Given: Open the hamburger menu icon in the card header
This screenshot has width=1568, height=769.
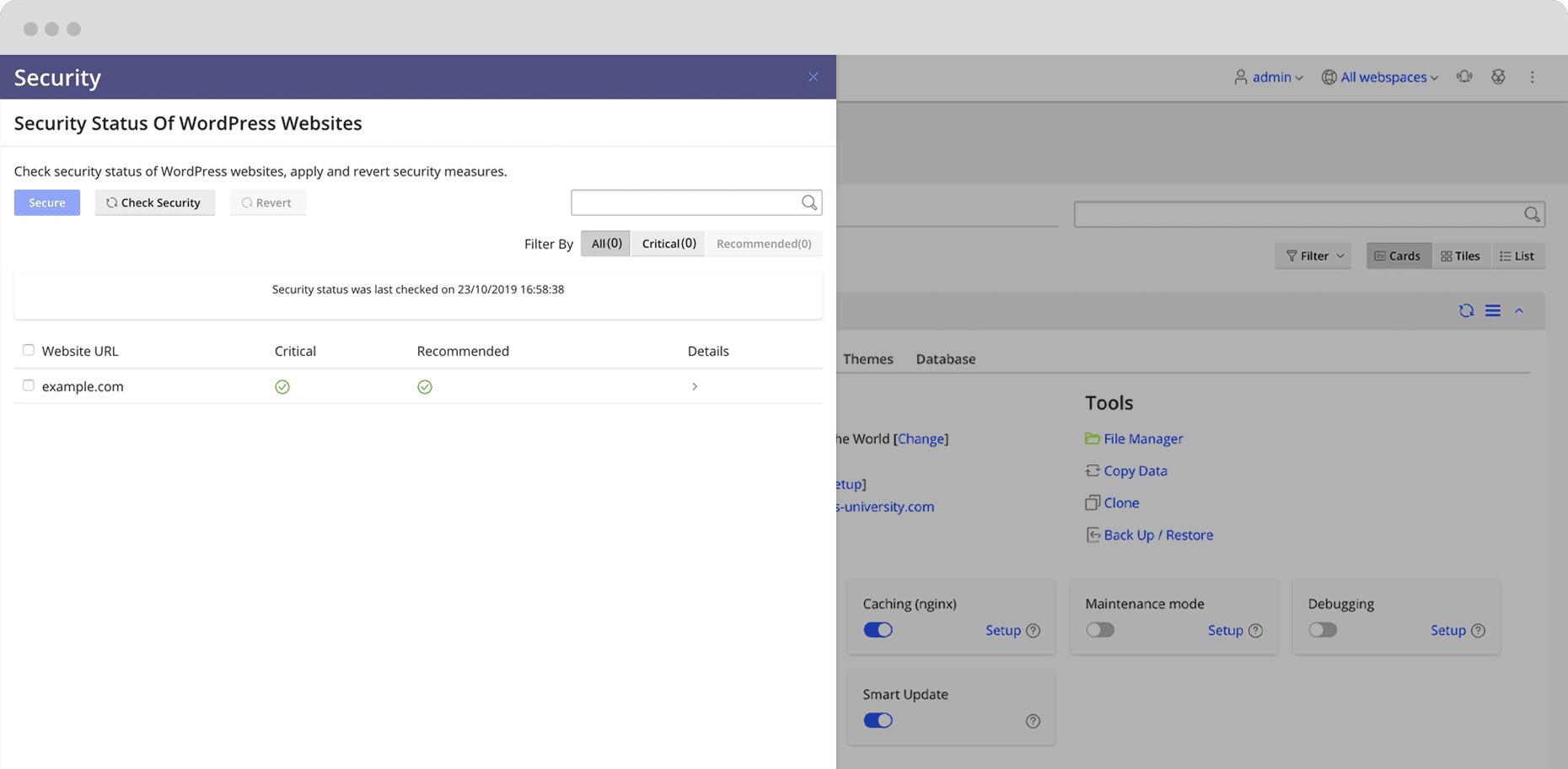Looking at the screenshot, I should (x=1492, y=310).
